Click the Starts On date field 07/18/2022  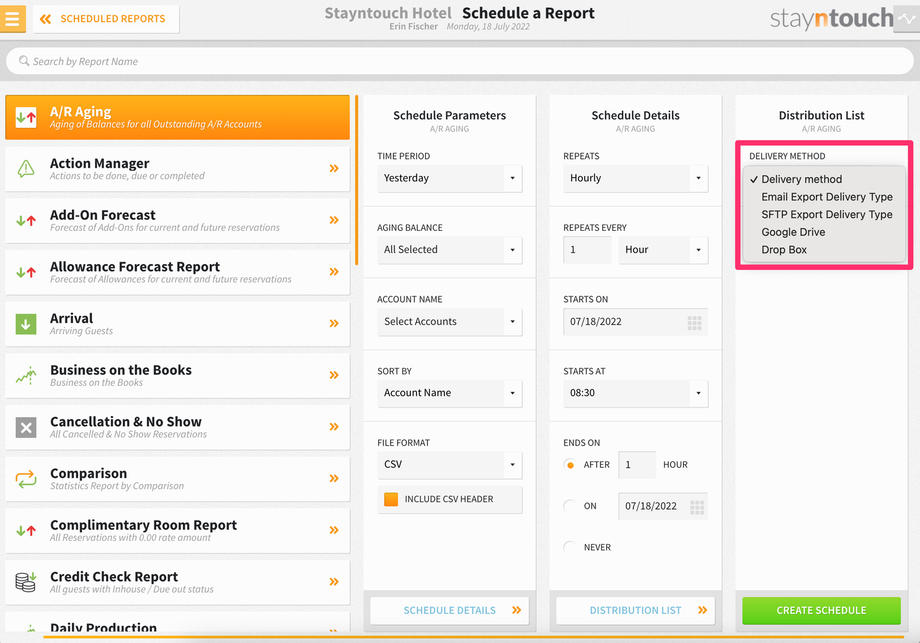635,322
